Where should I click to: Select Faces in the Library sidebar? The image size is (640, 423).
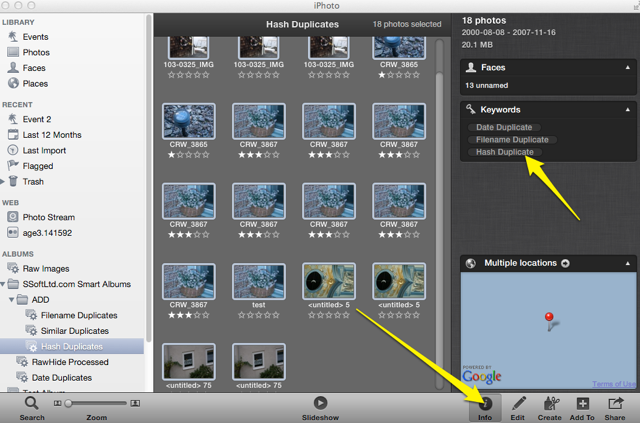(33, 68)
